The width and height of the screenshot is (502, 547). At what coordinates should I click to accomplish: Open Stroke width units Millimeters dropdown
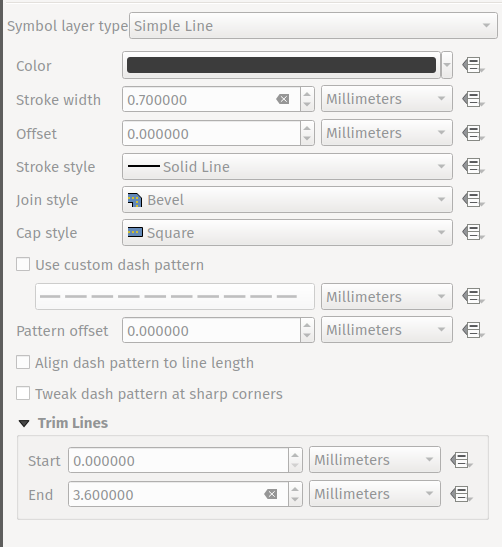(387, 99)
